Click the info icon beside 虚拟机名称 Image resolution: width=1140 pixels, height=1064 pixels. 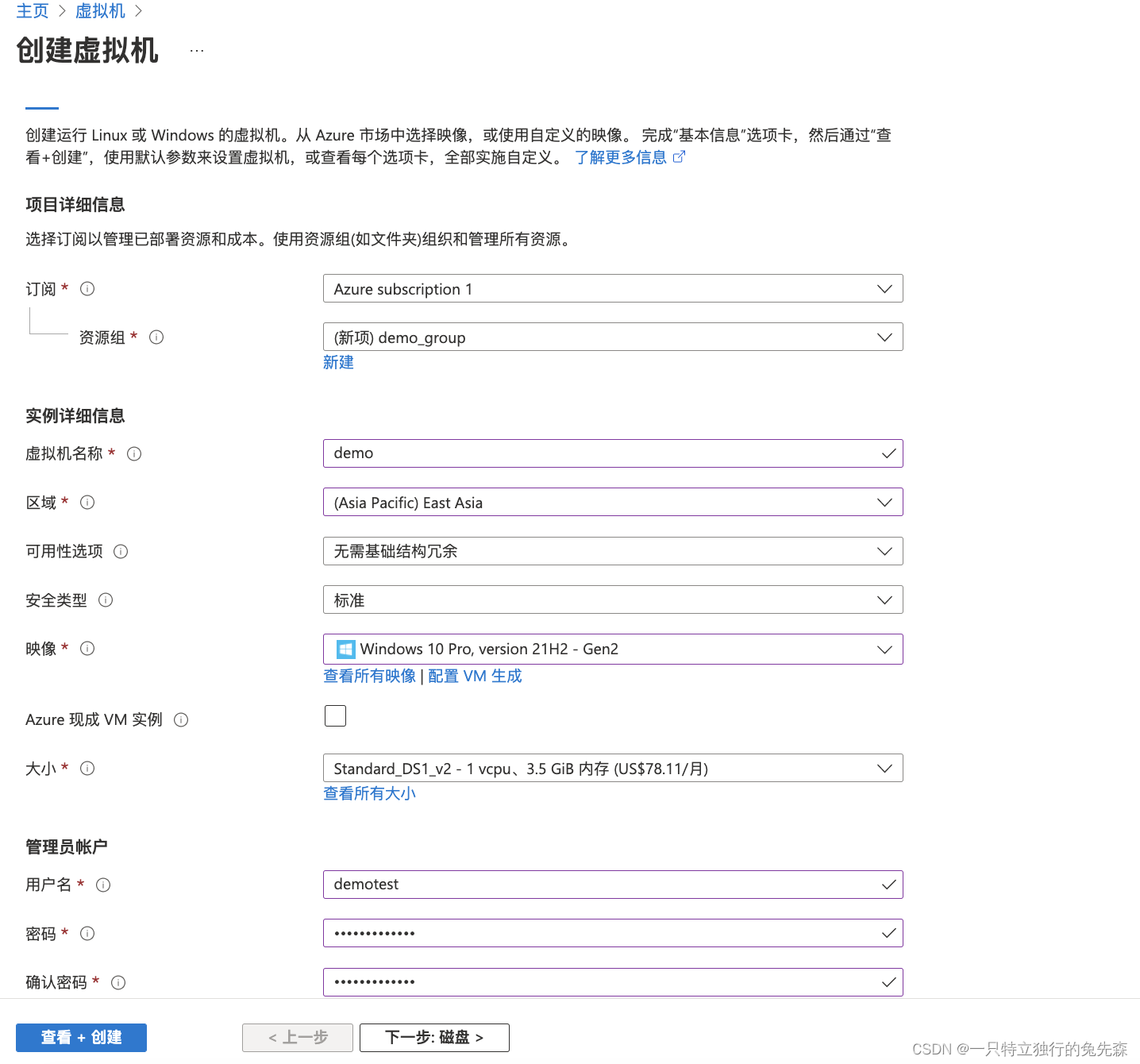pos(134,454)
